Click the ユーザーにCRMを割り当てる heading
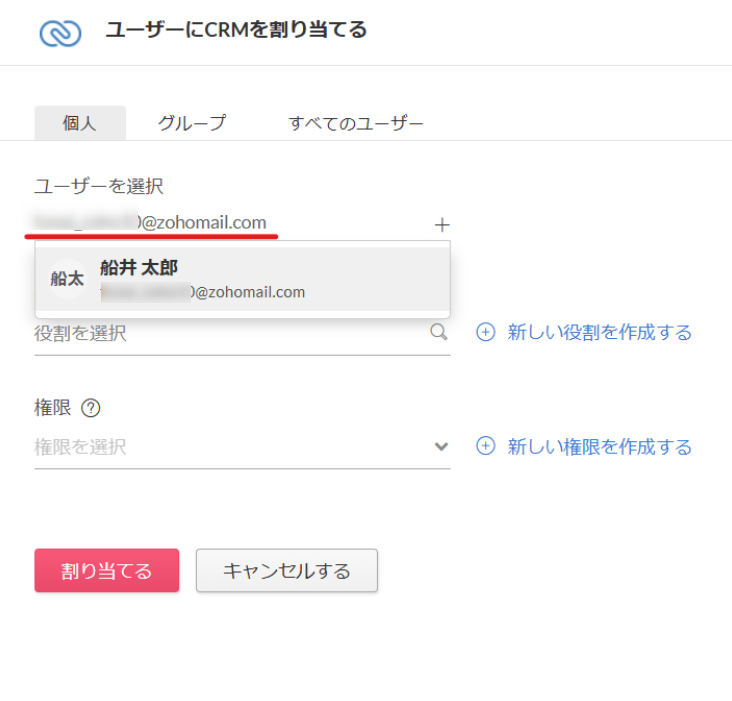This screenshot has width=732, height=701. 236,30
